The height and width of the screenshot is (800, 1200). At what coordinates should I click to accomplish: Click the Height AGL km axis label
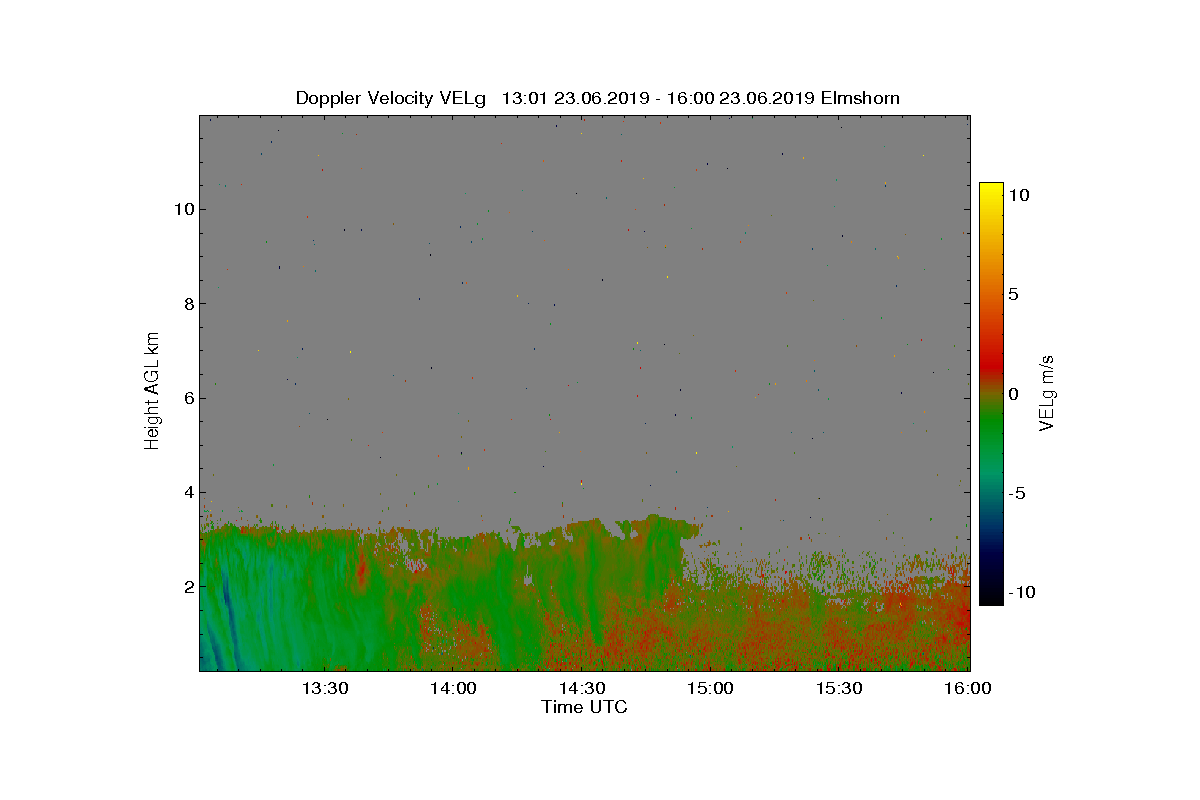pyautogui.click(x=152, y=390)
